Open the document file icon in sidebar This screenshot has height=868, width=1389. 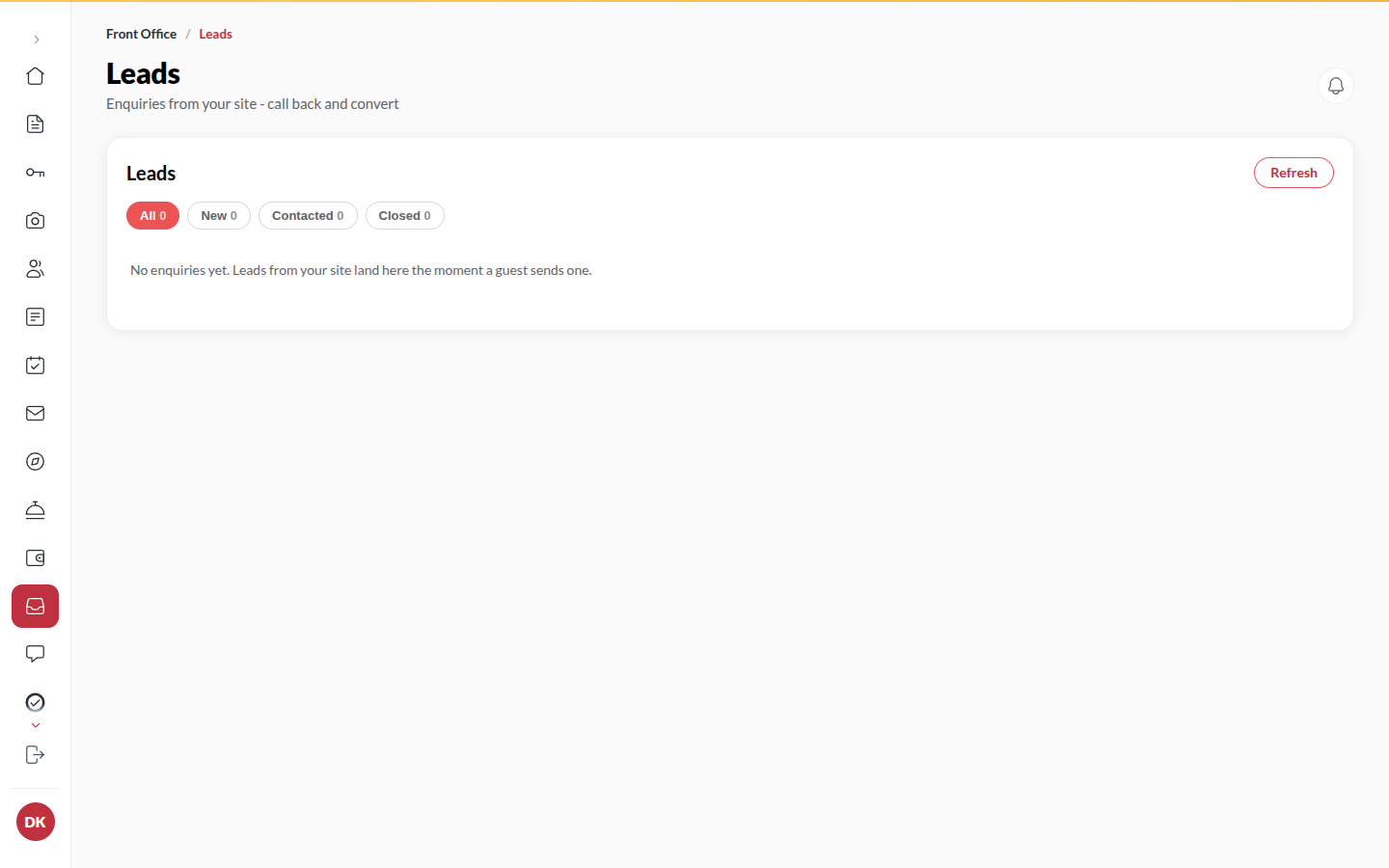(36, 124)
